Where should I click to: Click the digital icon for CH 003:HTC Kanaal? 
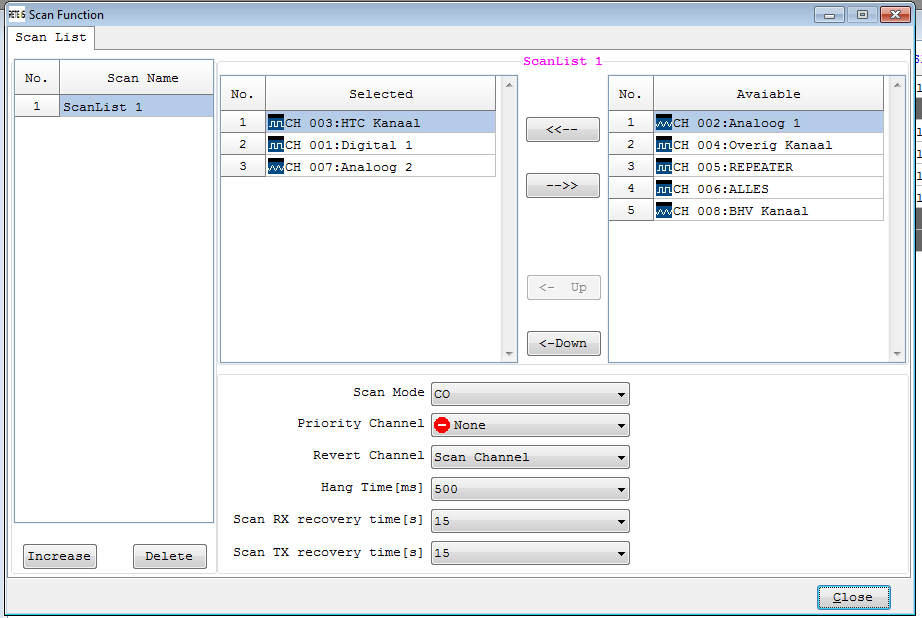coord(276,123)
